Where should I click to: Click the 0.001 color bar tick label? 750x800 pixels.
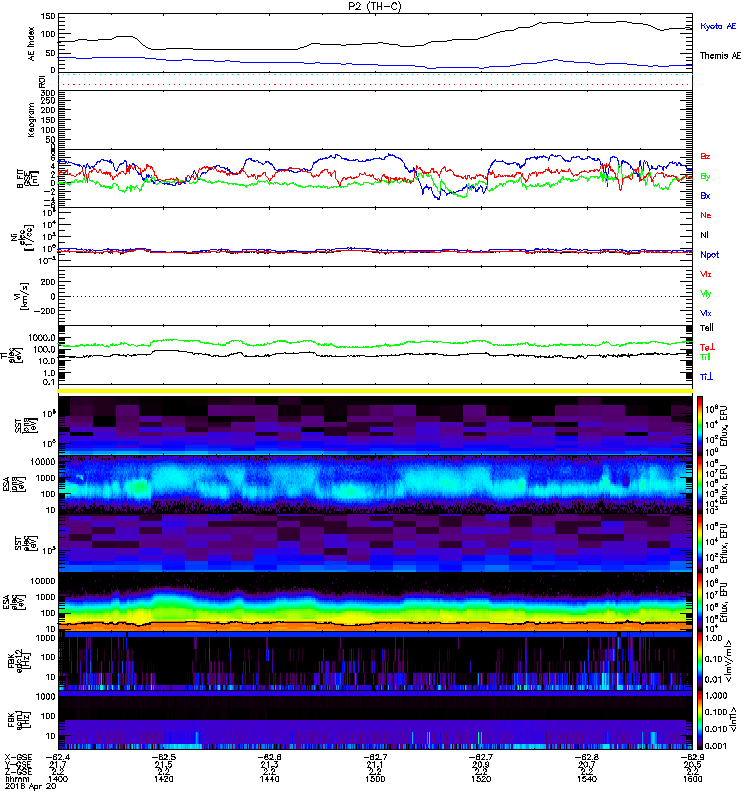pyautogui.click(x=715, y=746)
